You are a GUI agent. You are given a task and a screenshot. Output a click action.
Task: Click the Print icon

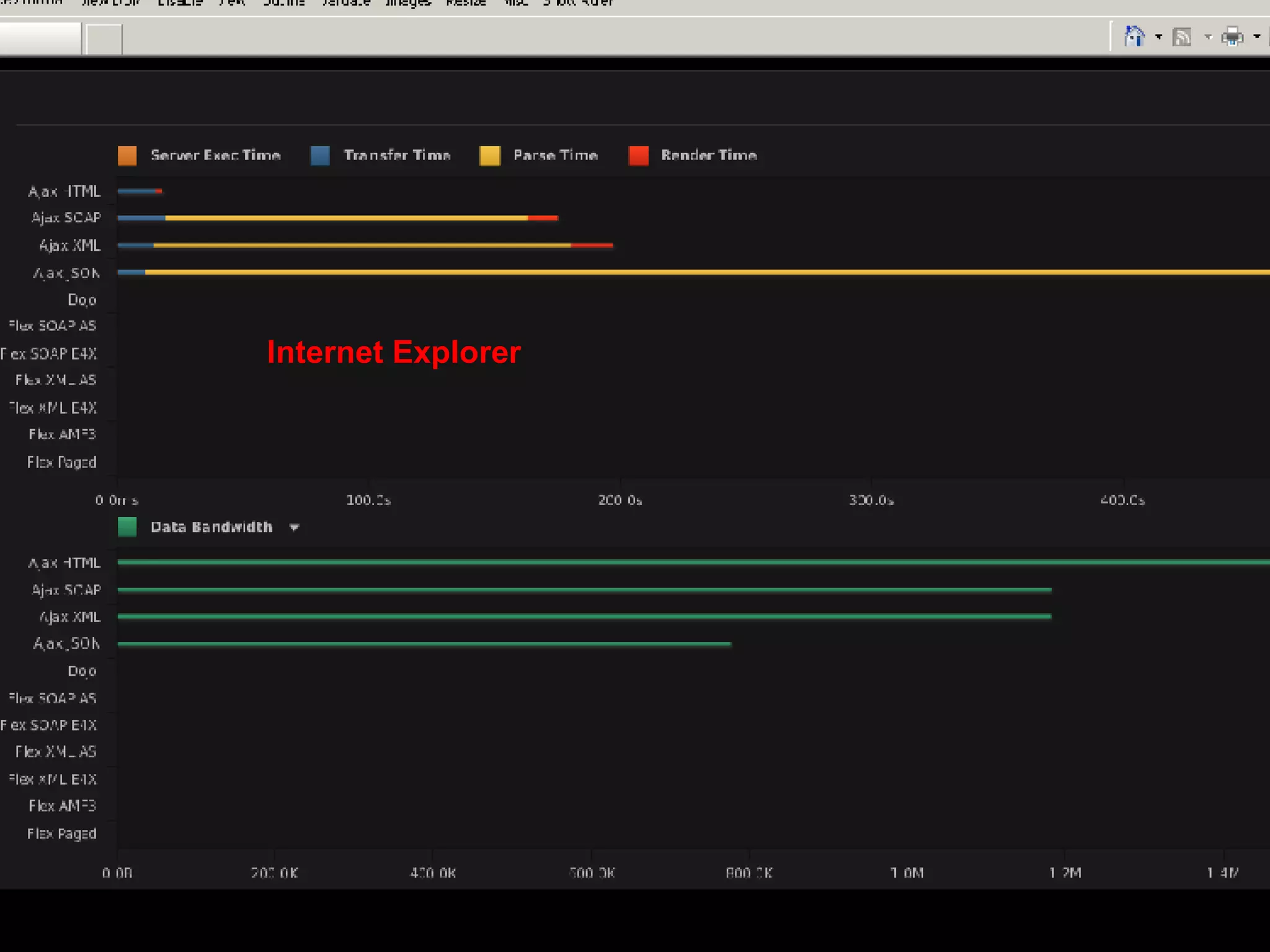coord(1232,37)
